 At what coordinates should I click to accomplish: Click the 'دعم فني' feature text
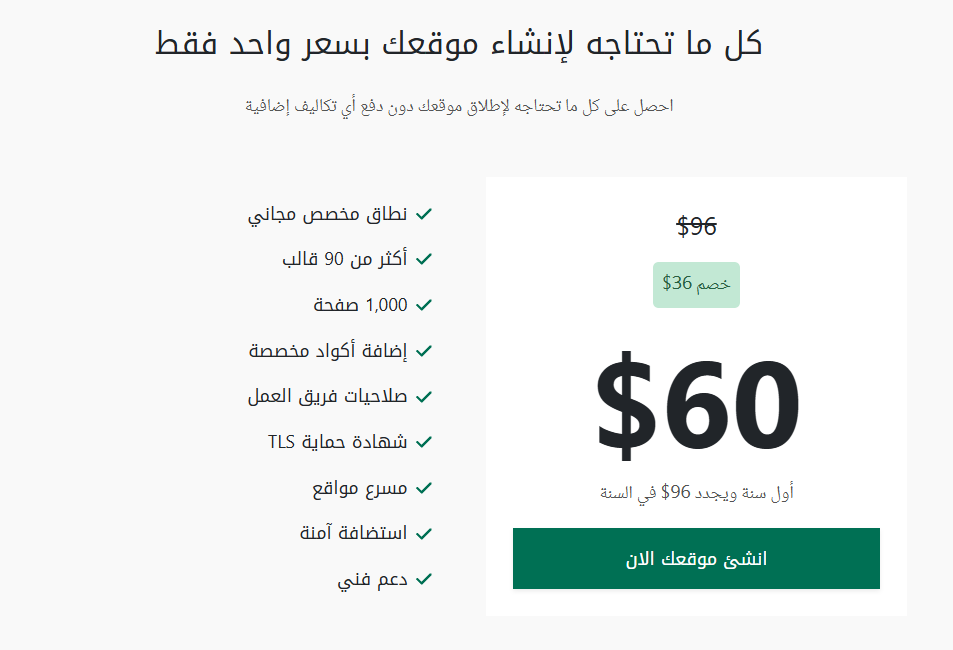coord(372,579)
